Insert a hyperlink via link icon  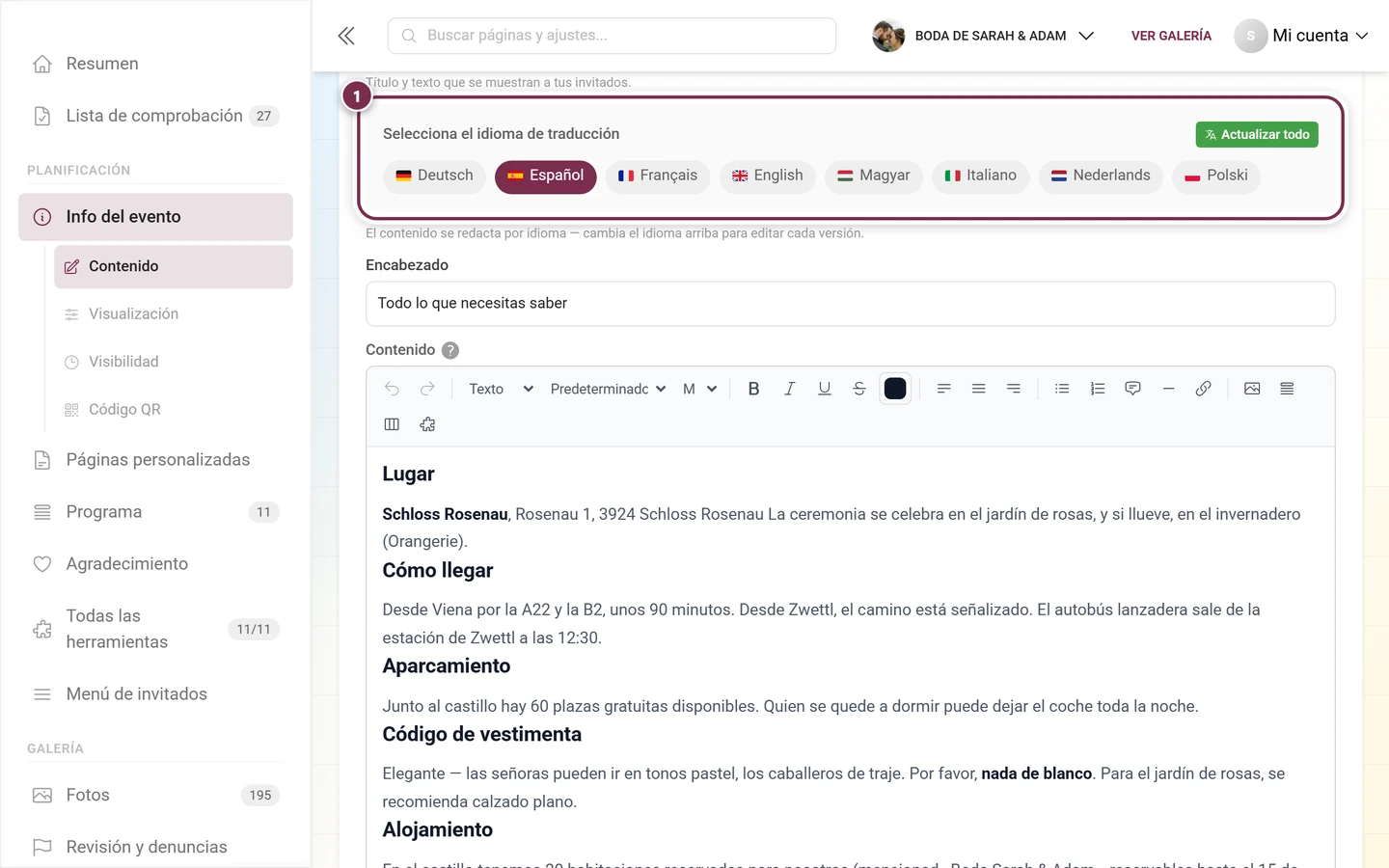coord(1203,389)
